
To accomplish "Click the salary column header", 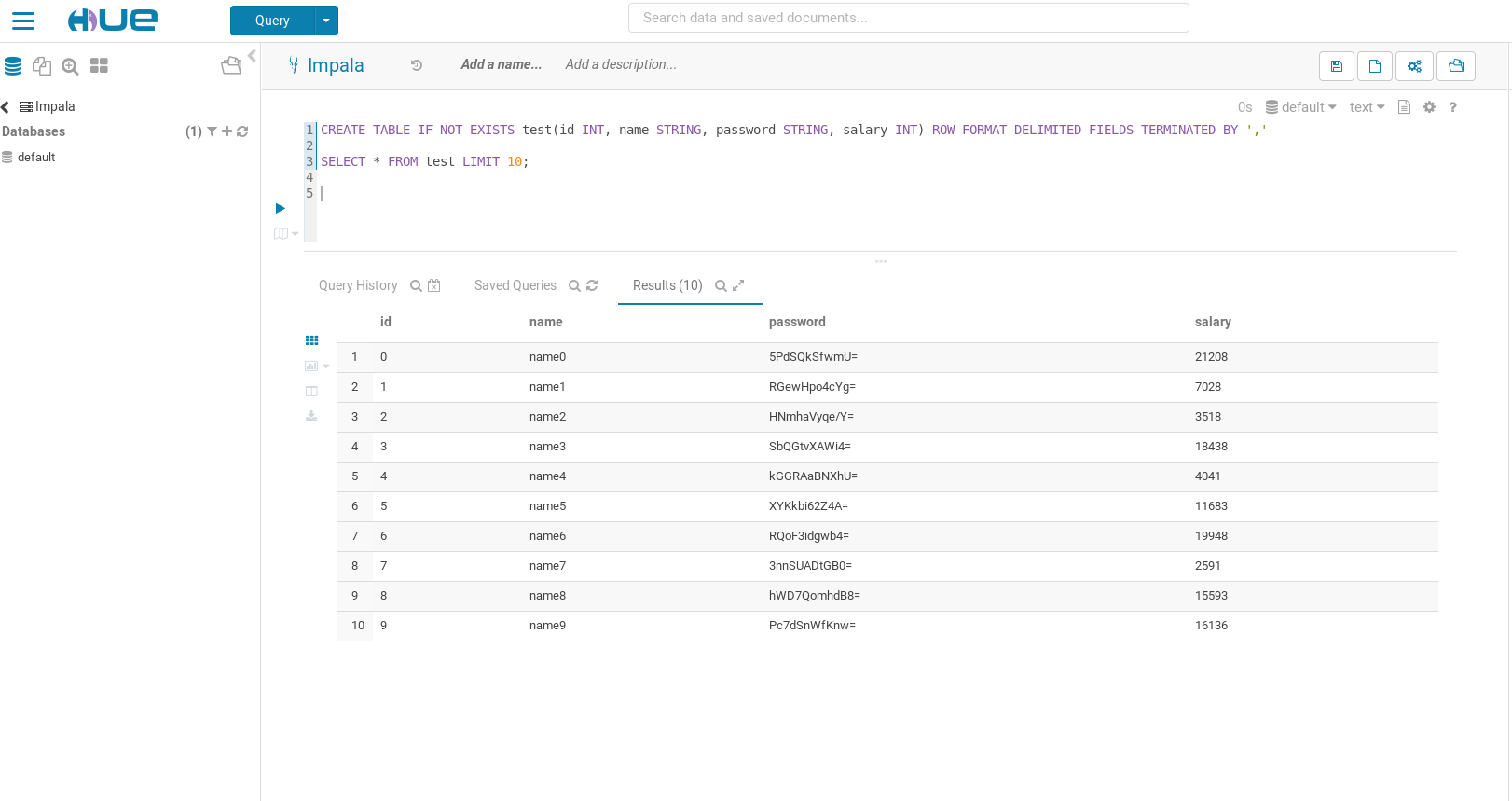I will [1213, 322].
